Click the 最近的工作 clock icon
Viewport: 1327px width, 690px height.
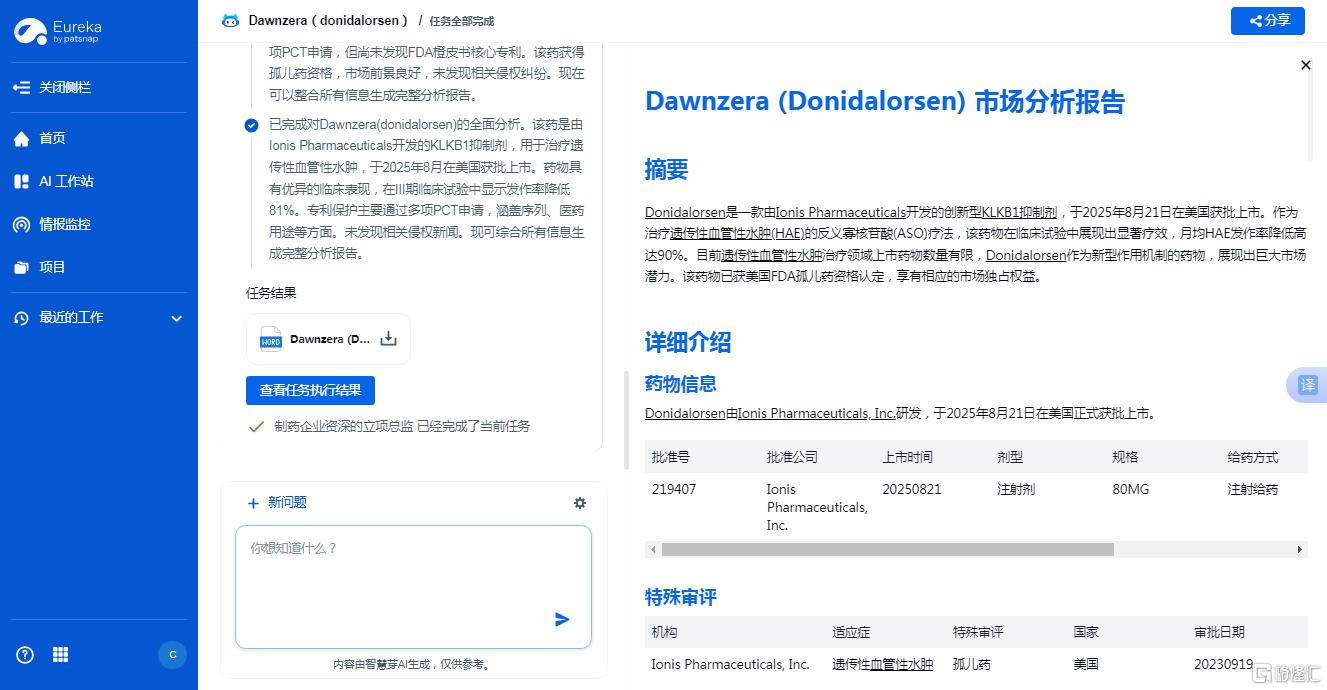(x=21, y=318)
